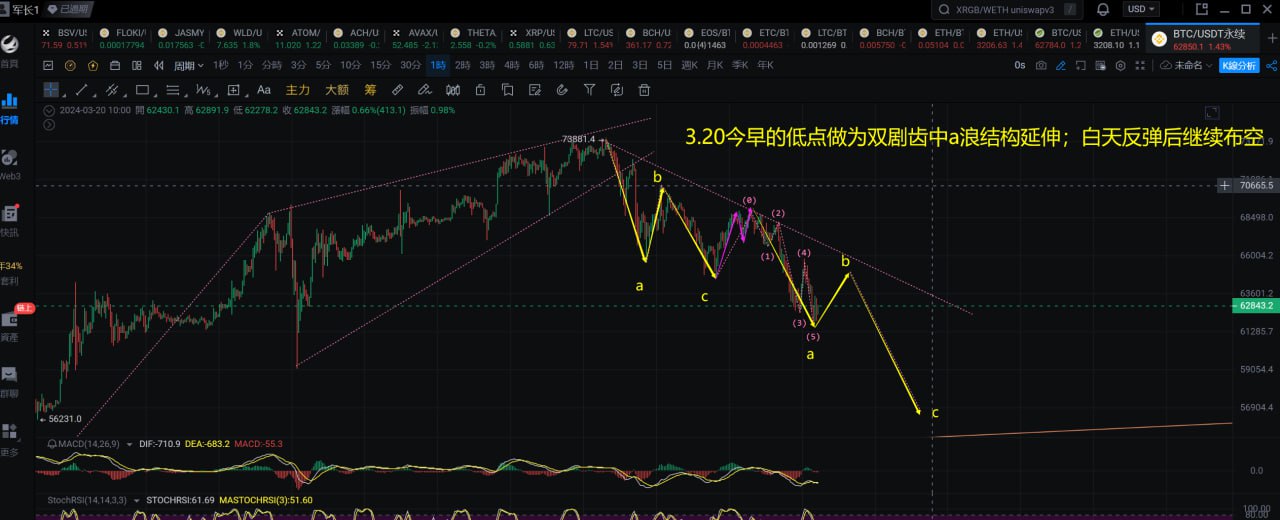Select the Elliott wave drawing tool
This screenshot has height=520, width=1280.
[x=203, y=89]
